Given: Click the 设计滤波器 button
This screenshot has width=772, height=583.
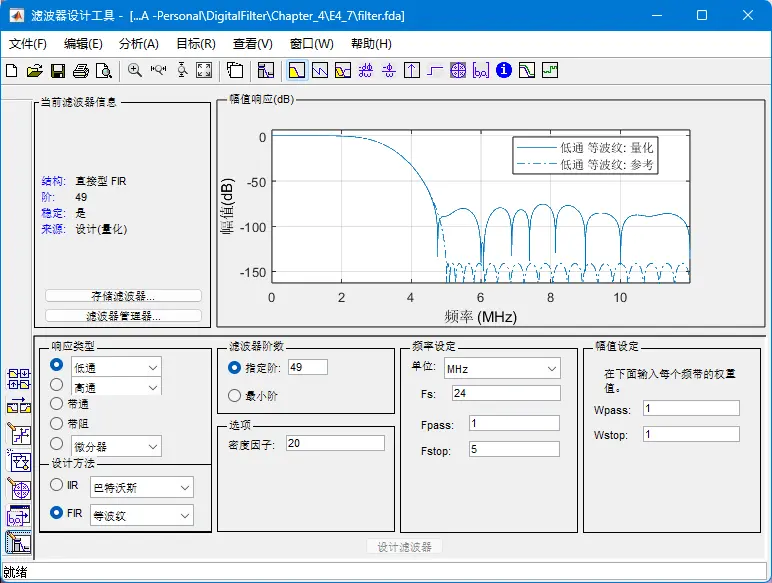Looking at the screenshot, I should click(x=404, y=547).
